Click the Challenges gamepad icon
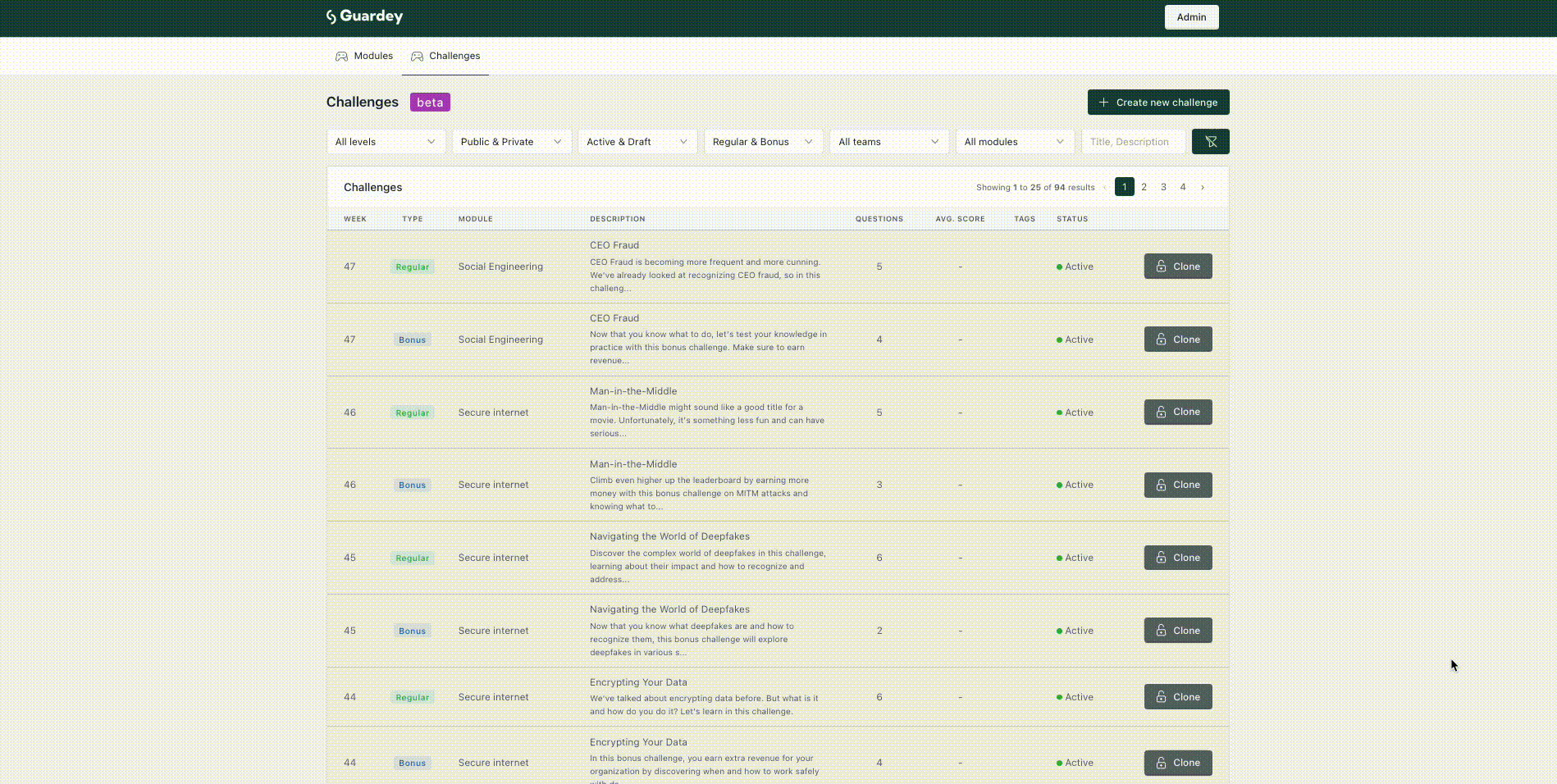This screenshot has height=784, width=1557. 417,57
